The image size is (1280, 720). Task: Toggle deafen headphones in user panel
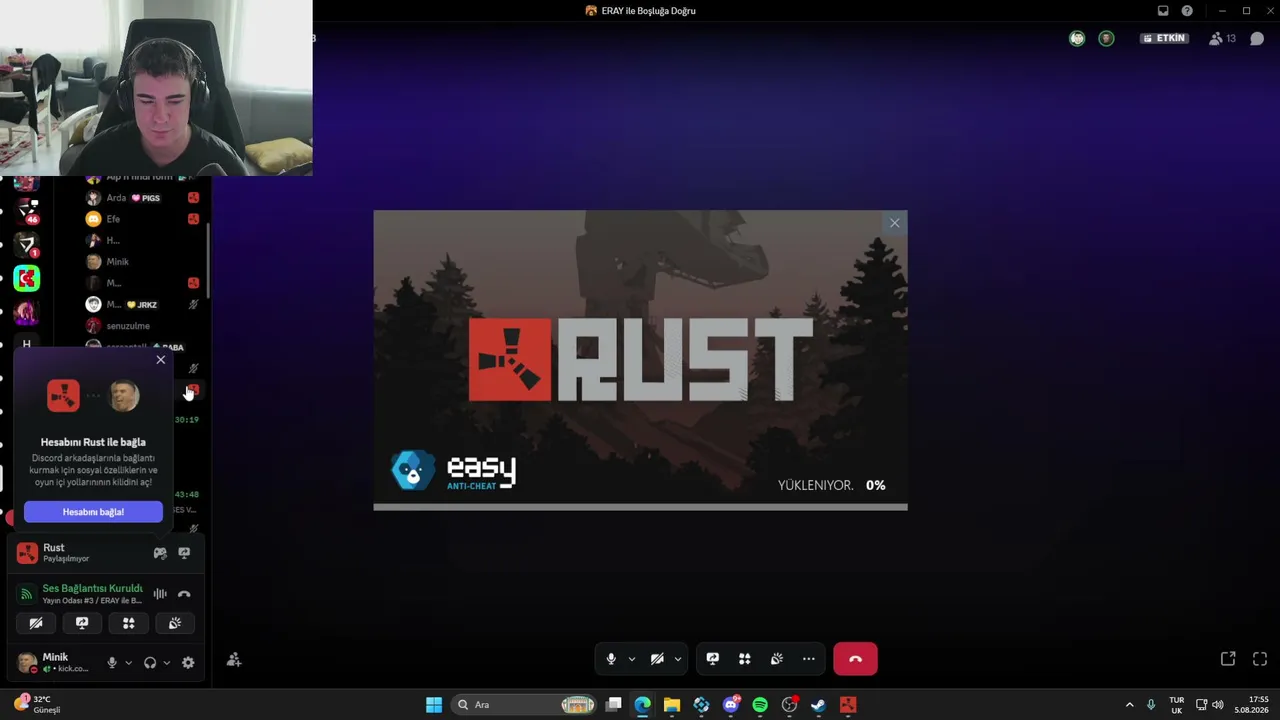coord(150,663)
